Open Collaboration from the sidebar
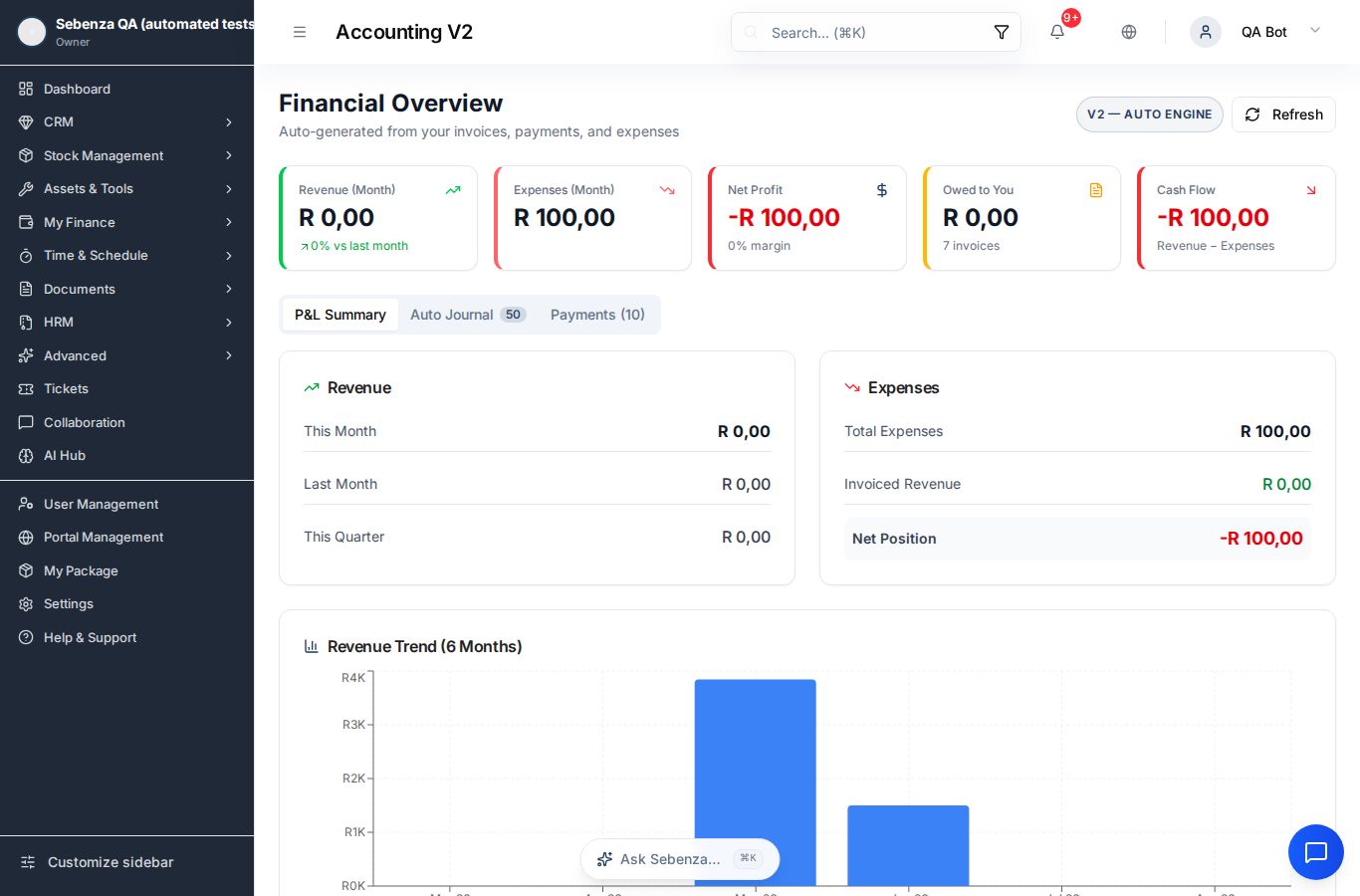1360x896 pixels. pos(126,422)
